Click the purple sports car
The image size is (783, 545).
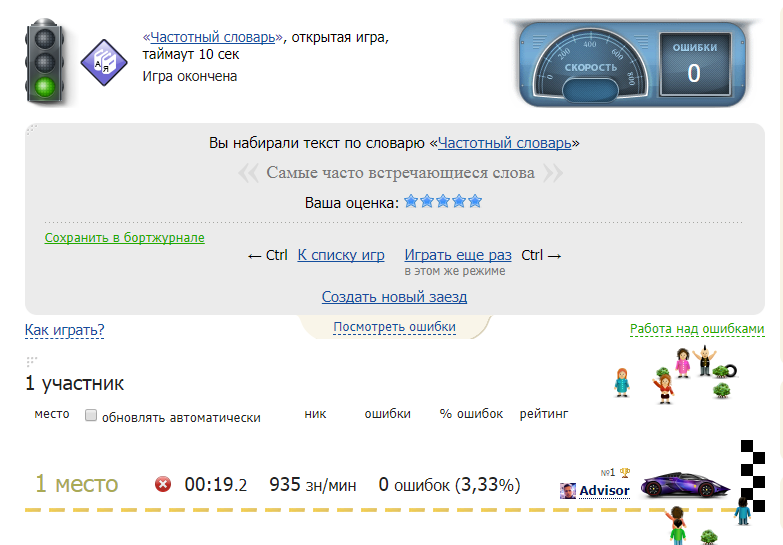click(685, 485)
